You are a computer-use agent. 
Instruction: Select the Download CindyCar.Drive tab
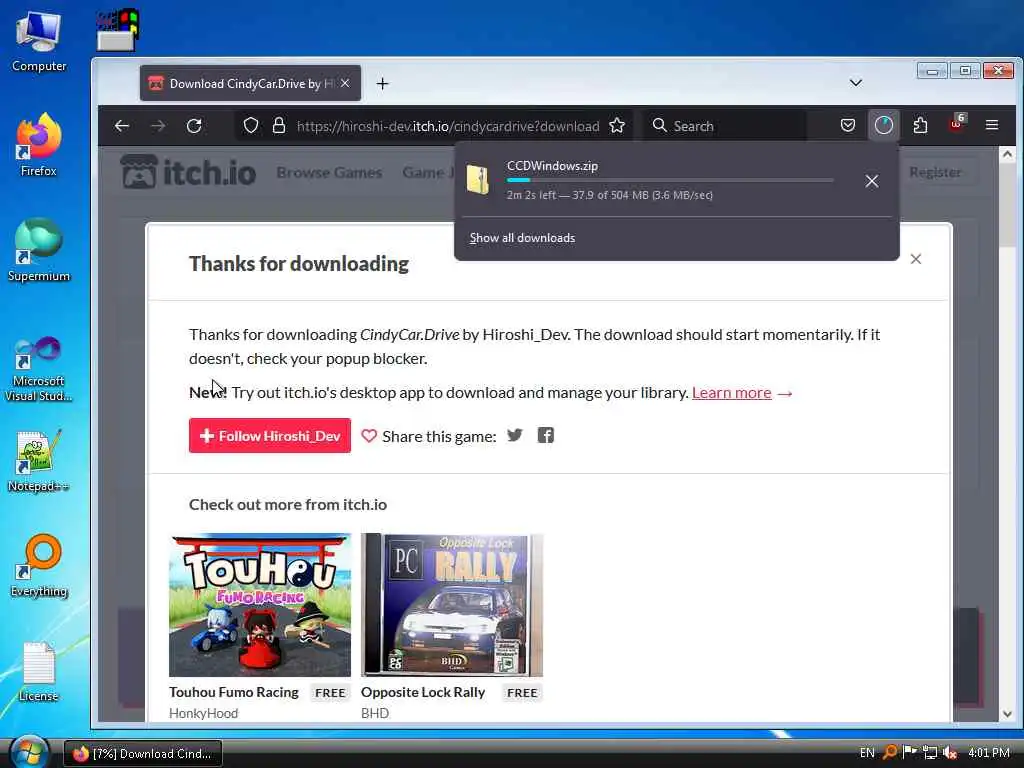[x=250, y=84]
